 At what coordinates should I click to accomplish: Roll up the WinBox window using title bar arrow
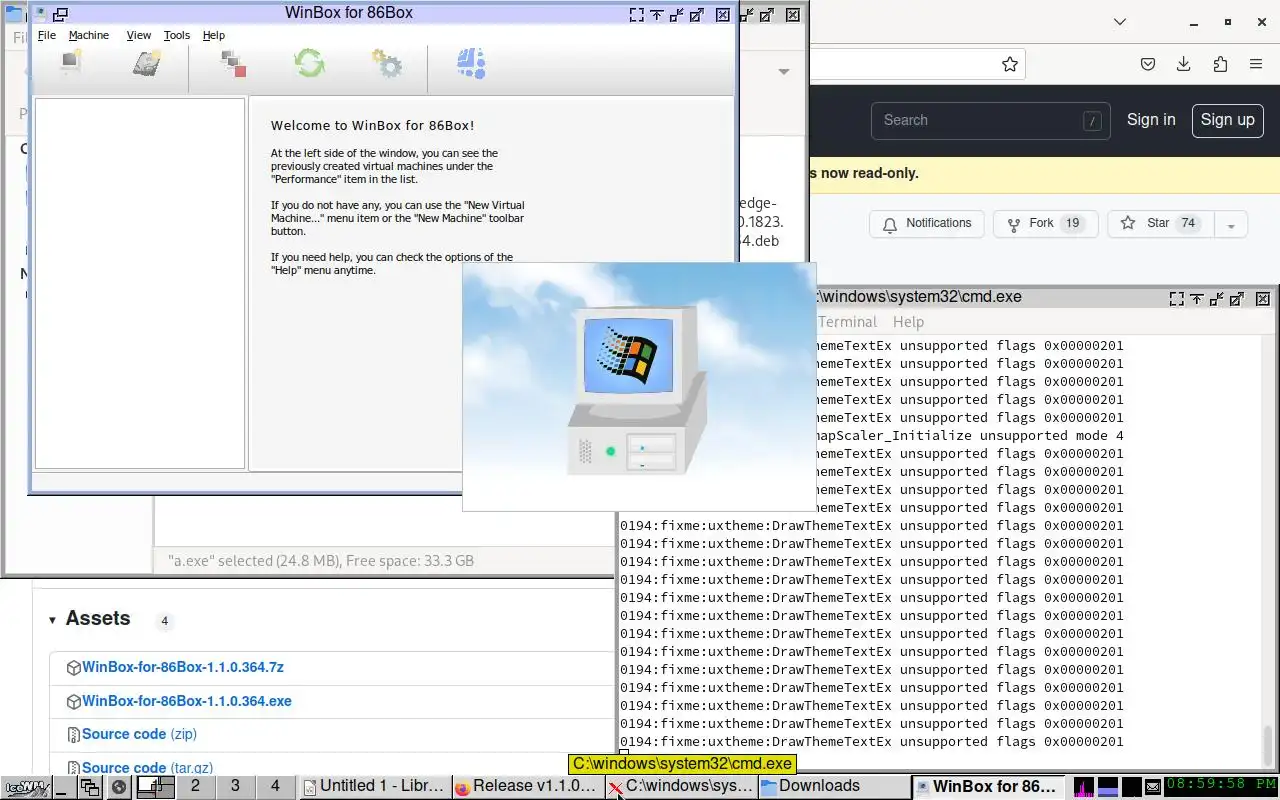(656, 15)
